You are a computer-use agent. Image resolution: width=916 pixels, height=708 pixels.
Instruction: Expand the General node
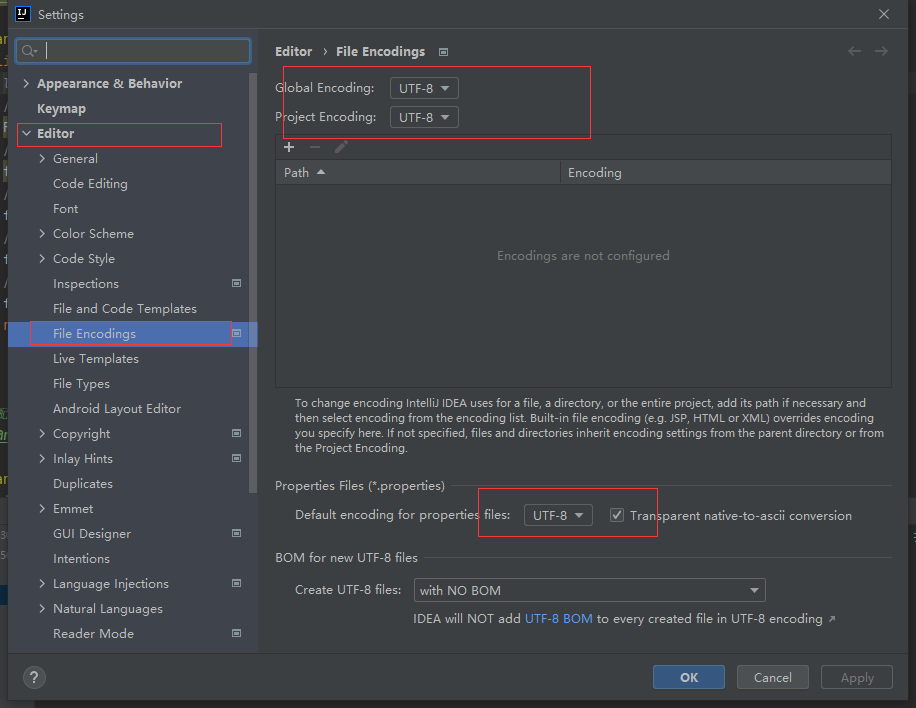click(x=42, y=158)
